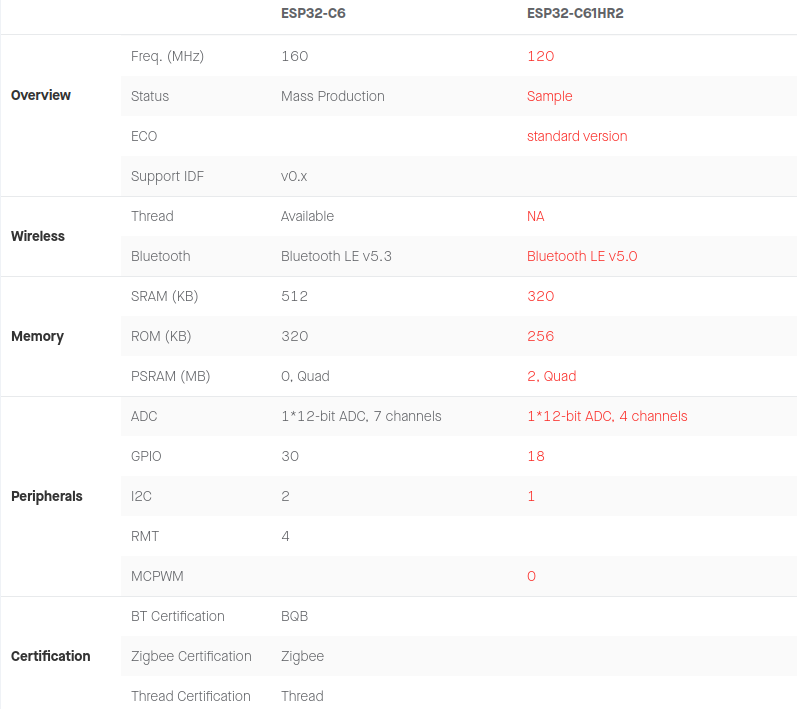797x709 pixels.
Task: Click the 'Mass Production' status cell
Action: [332, 96]
